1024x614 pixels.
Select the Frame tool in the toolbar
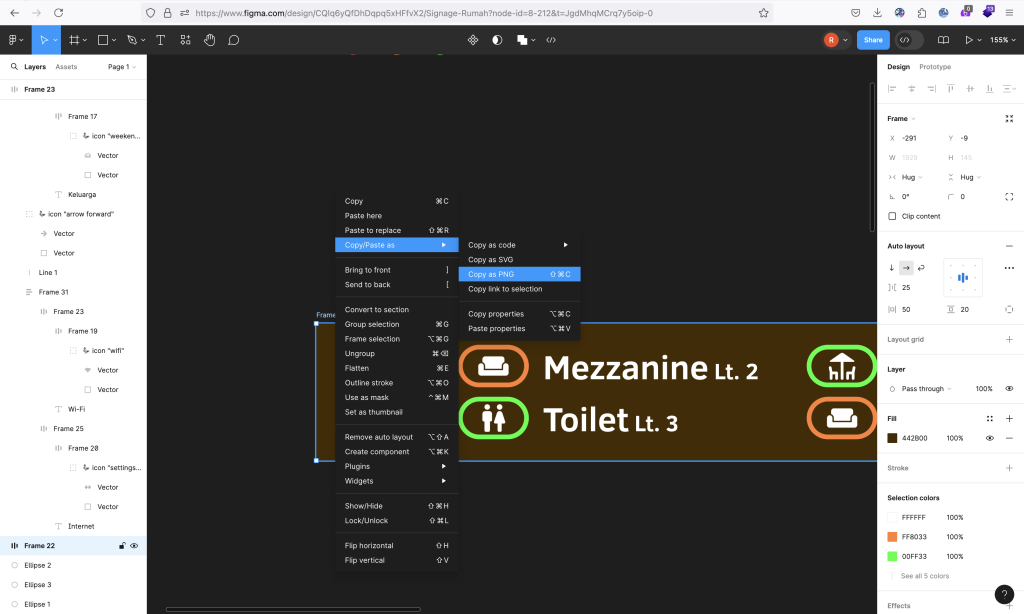tap(76, 40)
